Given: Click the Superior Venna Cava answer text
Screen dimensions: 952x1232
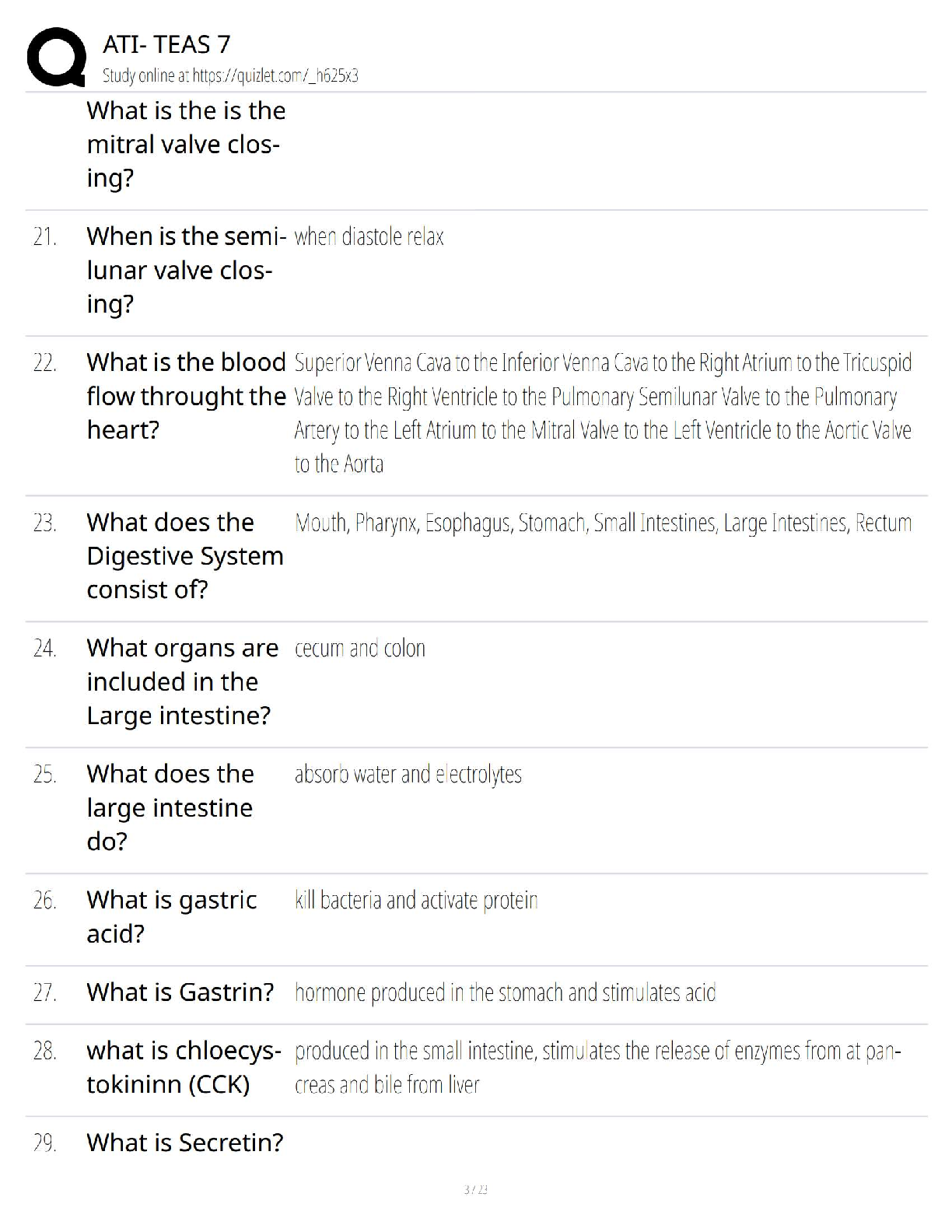Looking at the screenshot, I should coord(603,413).
